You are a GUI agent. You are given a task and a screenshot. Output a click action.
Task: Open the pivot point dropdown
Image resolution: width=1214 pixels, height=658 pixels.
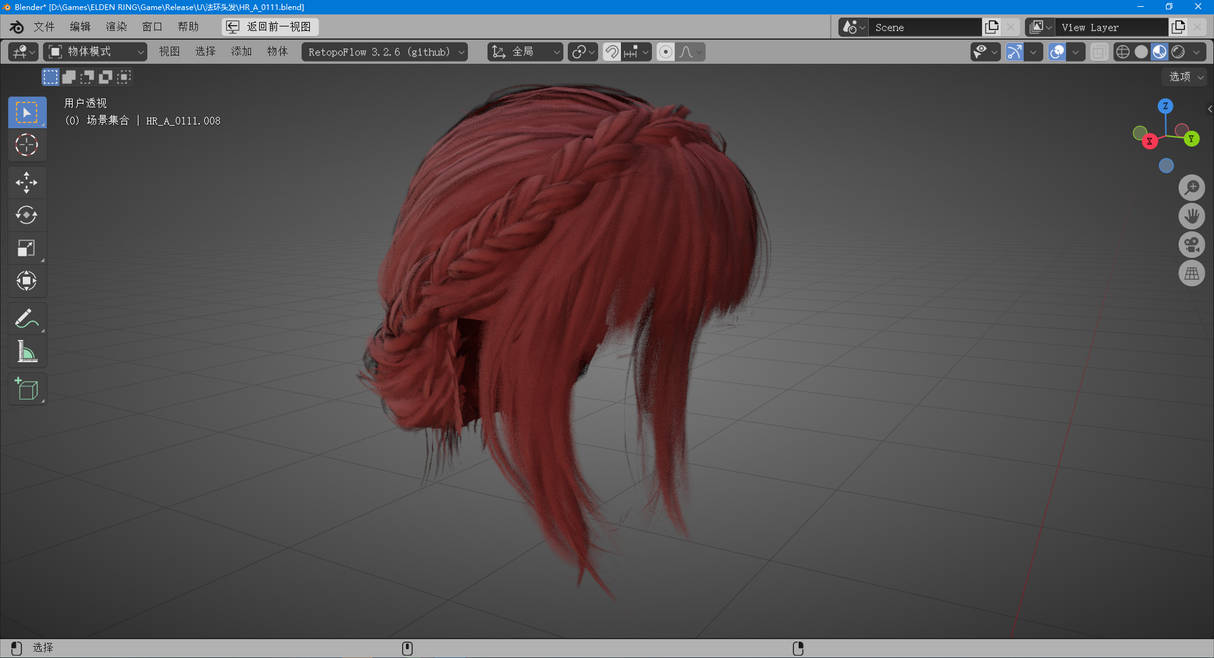point(583,52)
